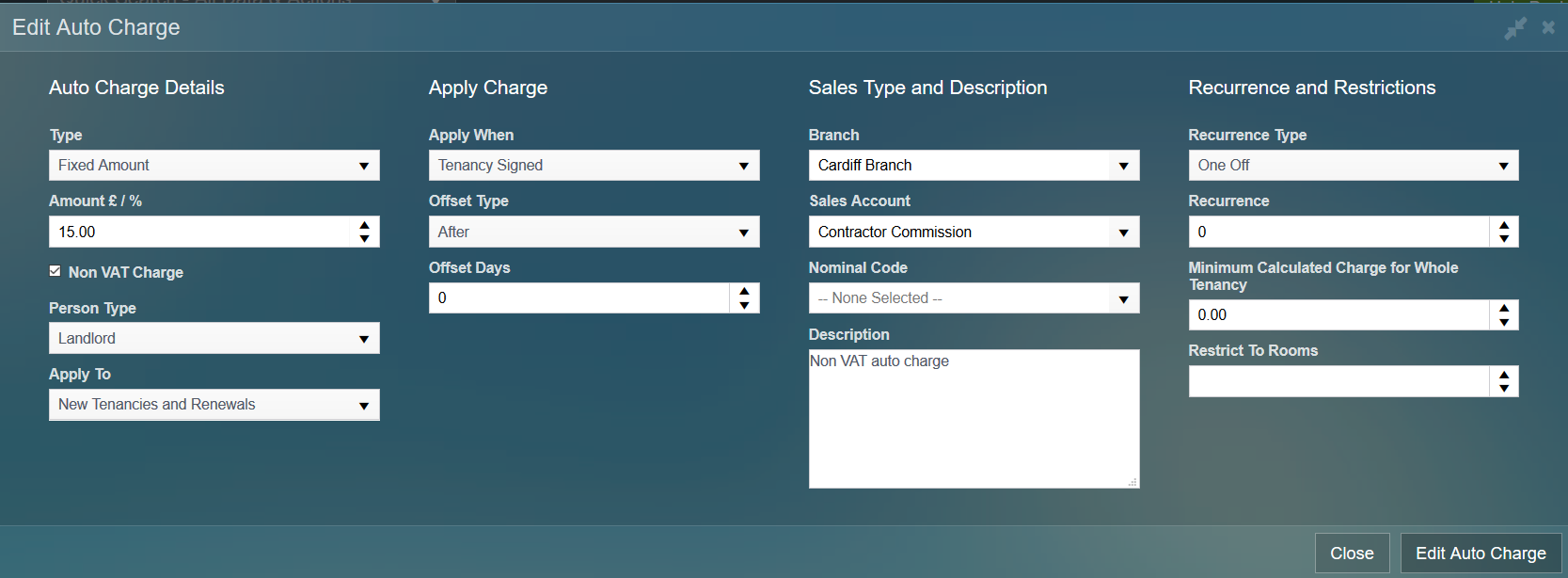Increment Offset Days using up arrow

(x=744, y=291)
